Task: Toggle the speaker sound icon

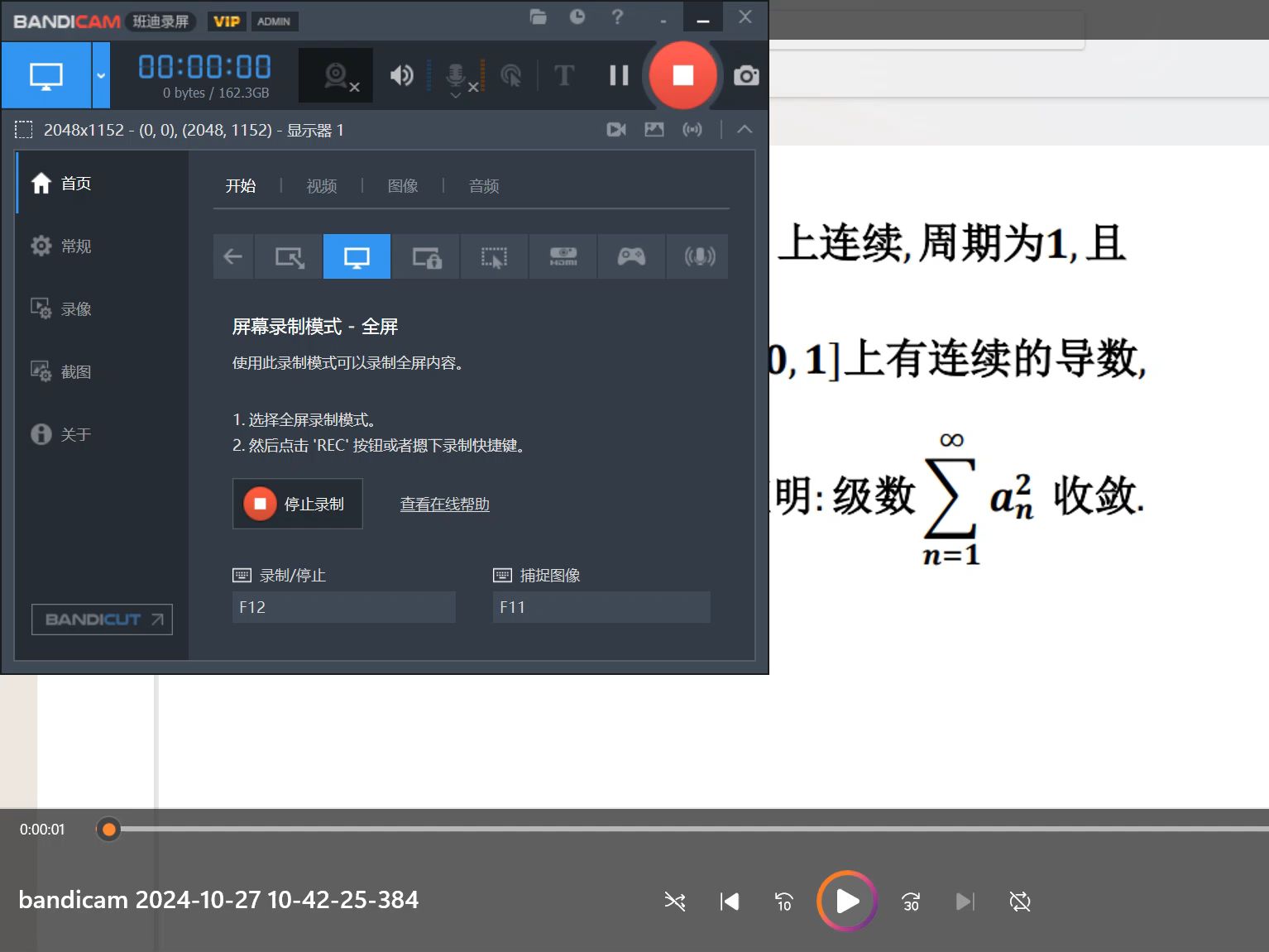Action: pos(402,75)
